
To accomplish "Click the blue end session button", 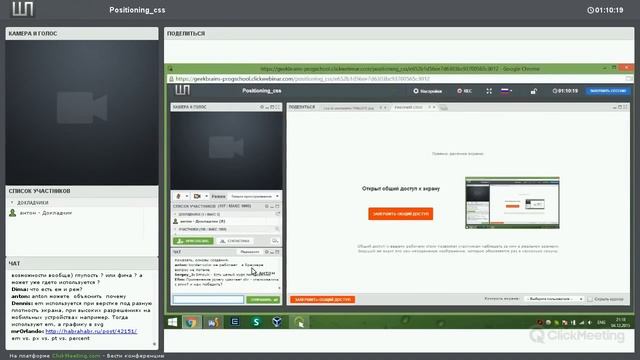I will [608, 91].
